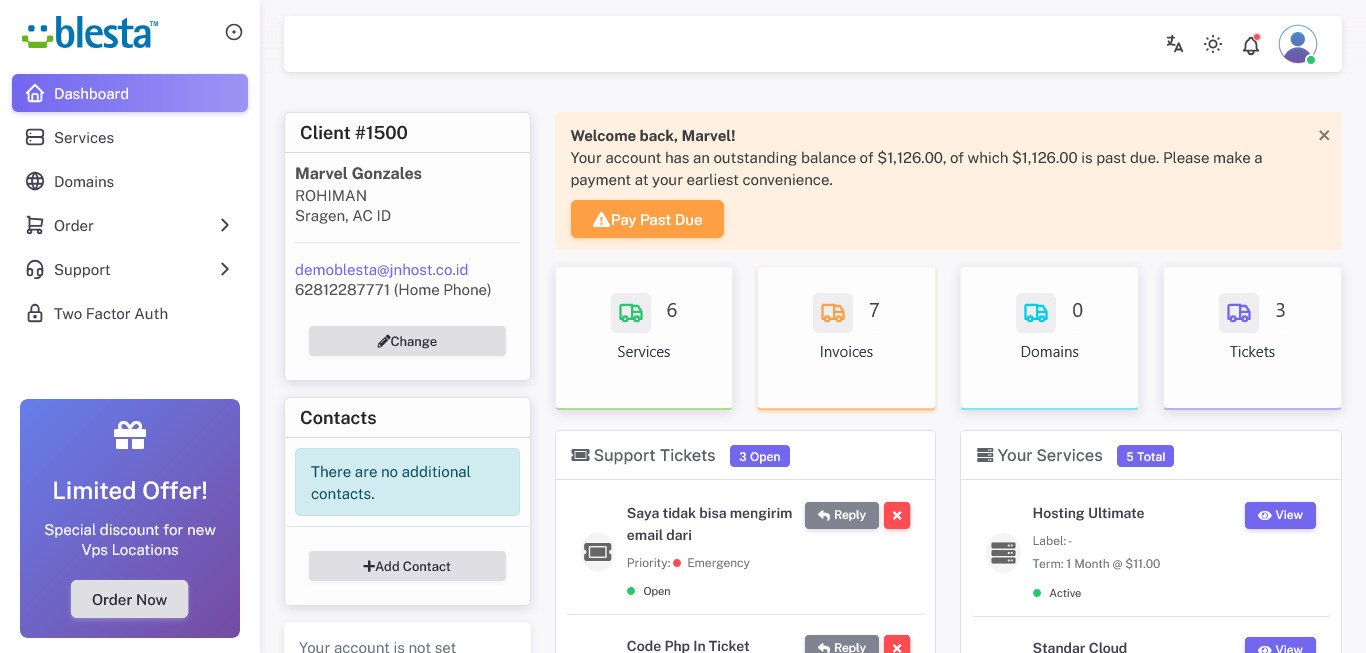1366x653 pixels.
Task: Go to Domains in sidebar
Action: coord(84,182)
